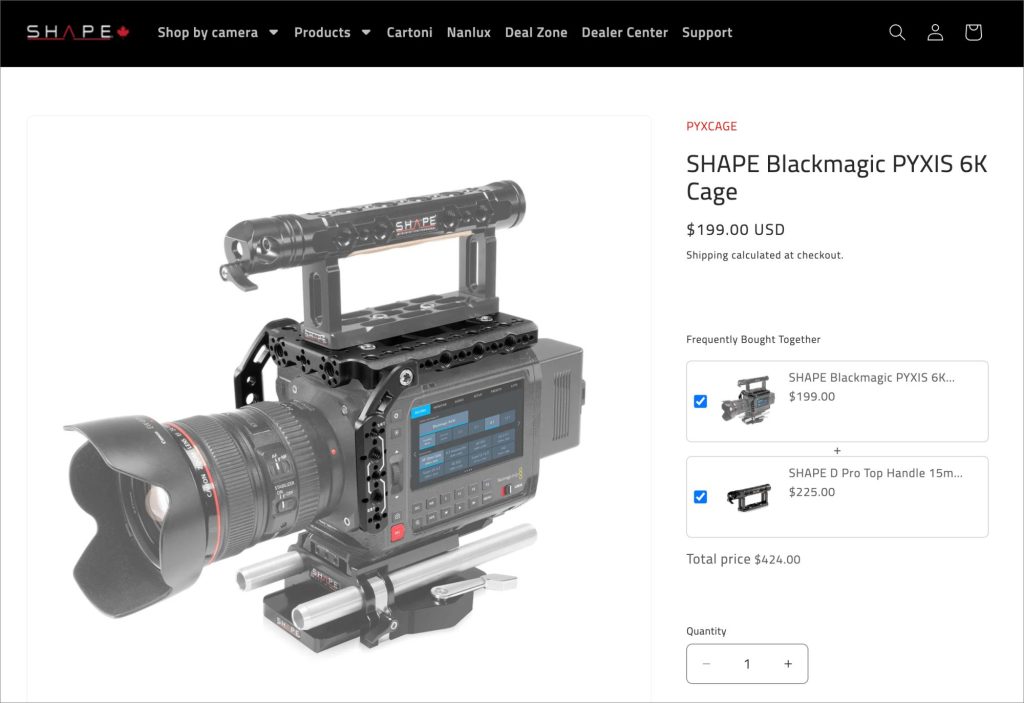Open SHAPE Blackmagic PYXIS 6K bundle thumbnail
This screenshot has height=703, width=1024.
coord(748,401)
